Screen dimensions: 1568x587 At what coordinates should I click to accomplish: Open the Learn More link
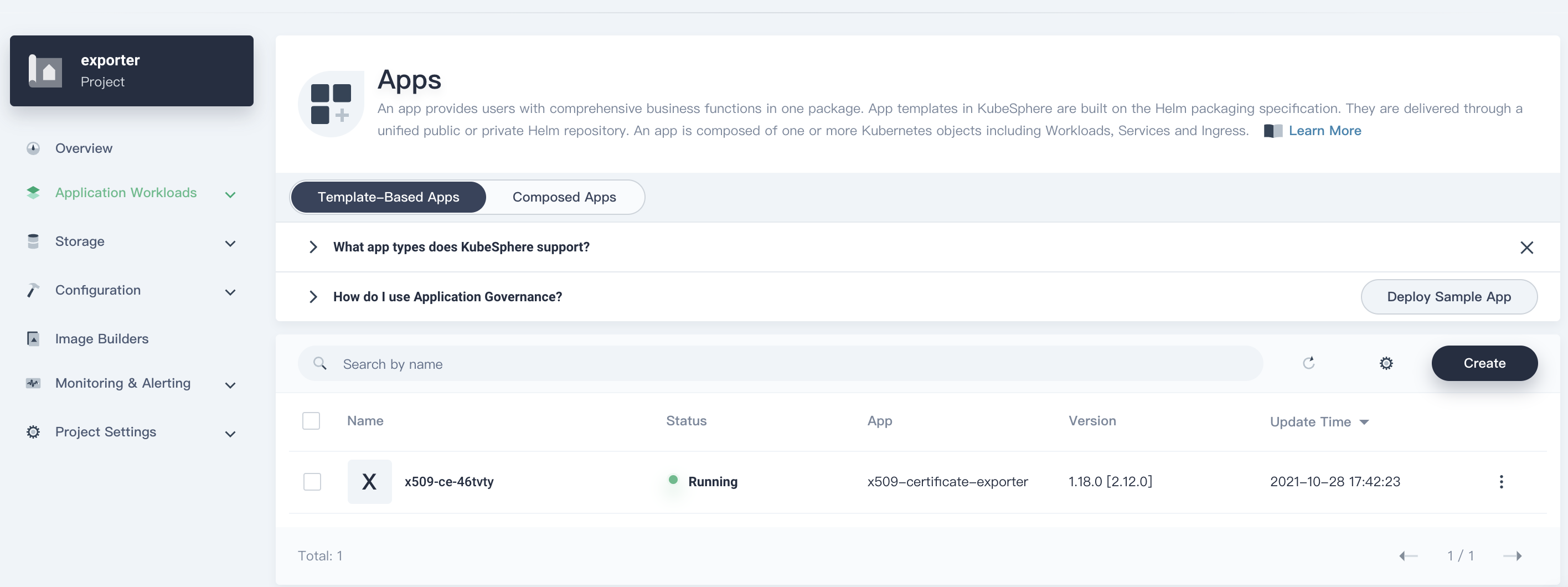[x=1324, y=130]
